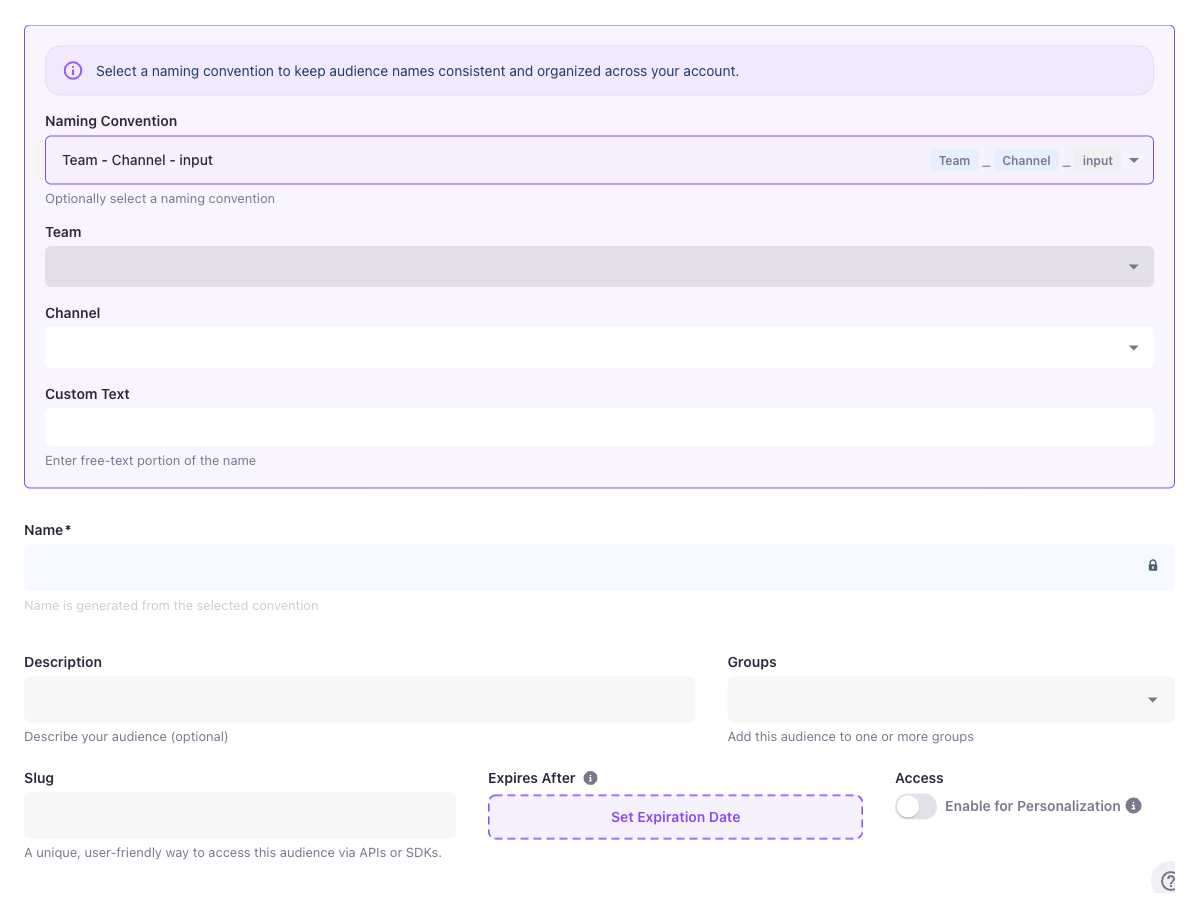Open help via the question mark icon
The height and width of the screenshot is (917, 1199).
click(1168, 878)
